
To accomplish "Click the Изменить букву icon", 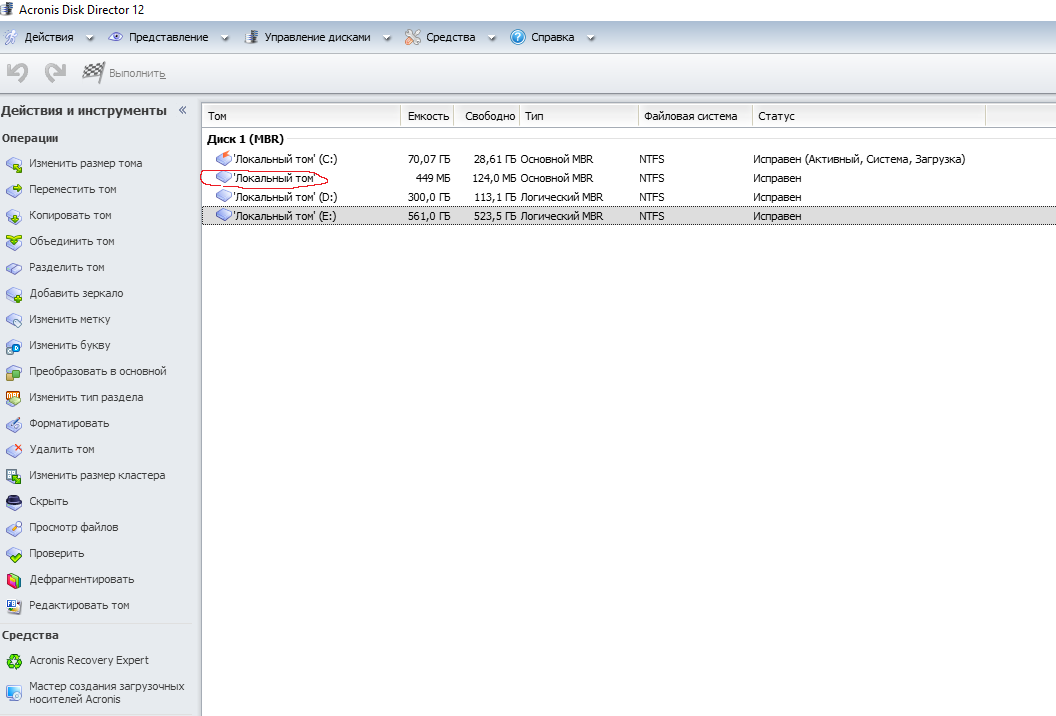I will tap(13, 346).
